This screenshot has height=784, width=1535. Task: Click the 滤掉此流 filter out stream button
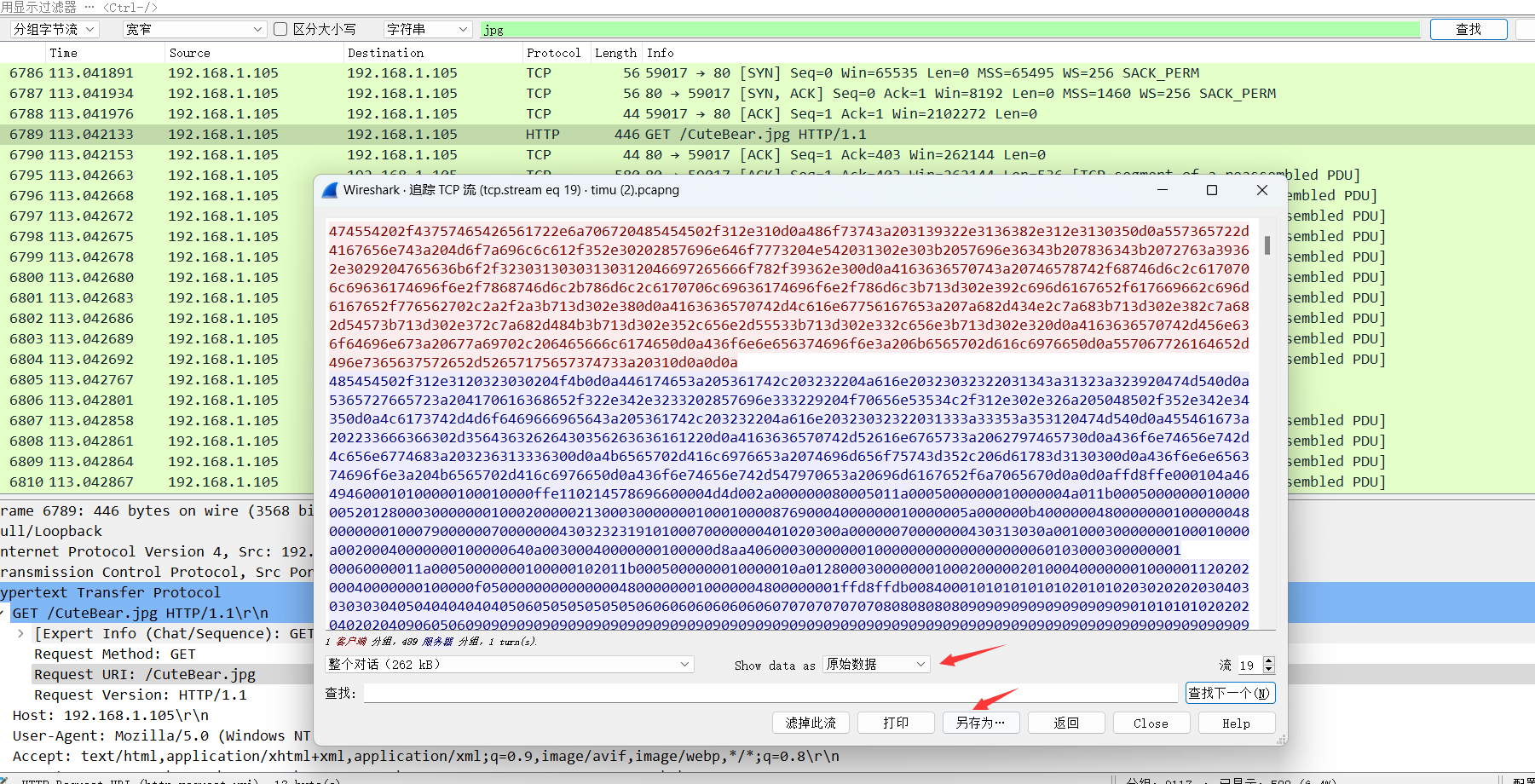click(811, 723)
